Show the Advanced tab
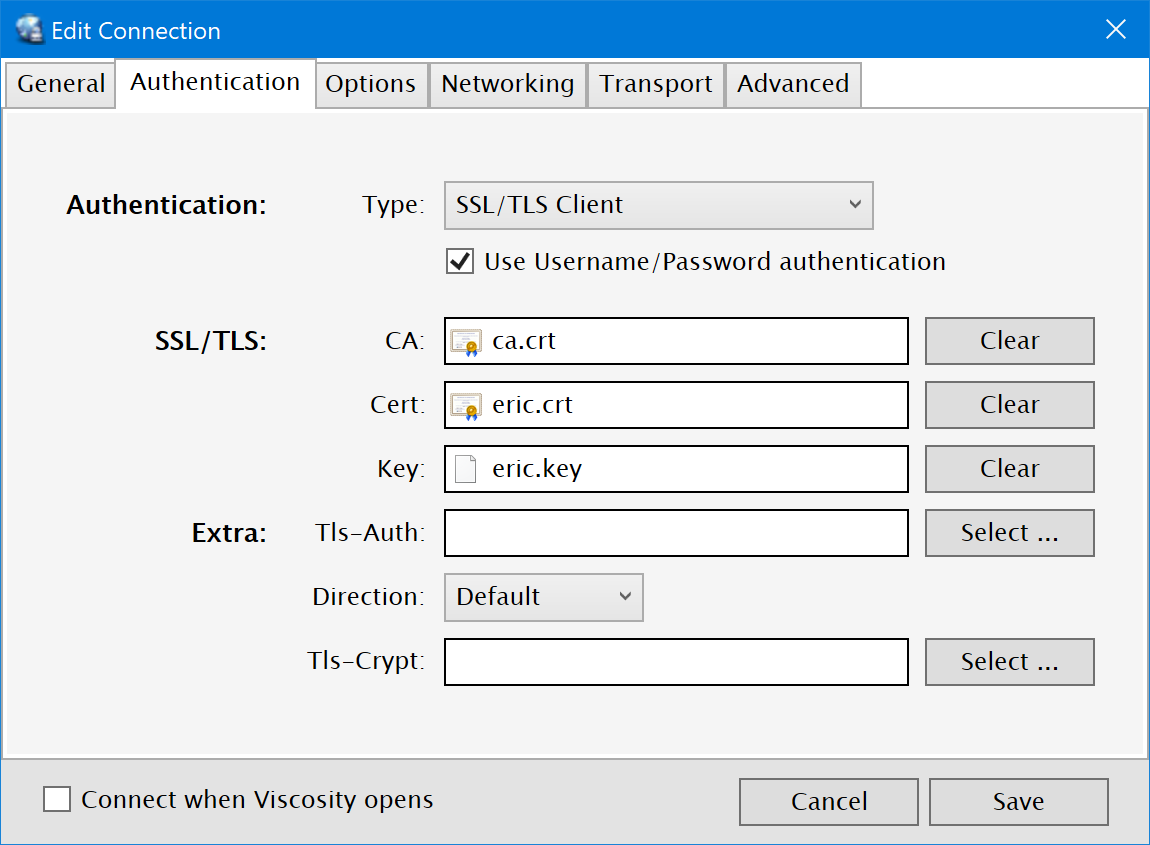Viewport: 1150px width, 845px height. (792, 84)
